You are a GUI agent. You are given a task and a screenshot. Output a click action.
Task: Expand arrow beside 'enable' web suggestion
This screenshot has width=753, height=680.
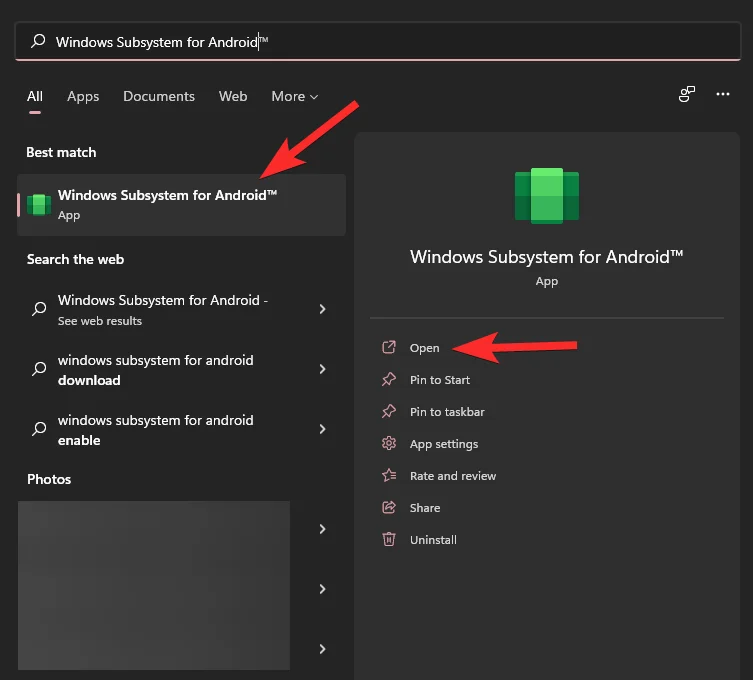322,429
